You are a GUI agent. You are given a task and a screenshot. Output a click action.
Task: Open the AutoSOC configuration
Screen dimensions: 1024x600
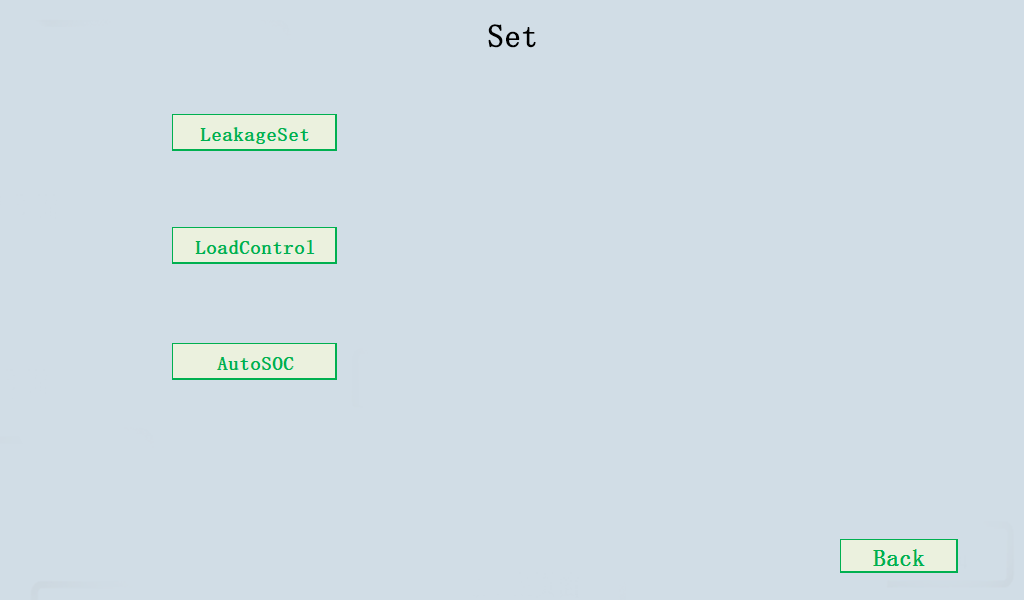tap(254, 362)
